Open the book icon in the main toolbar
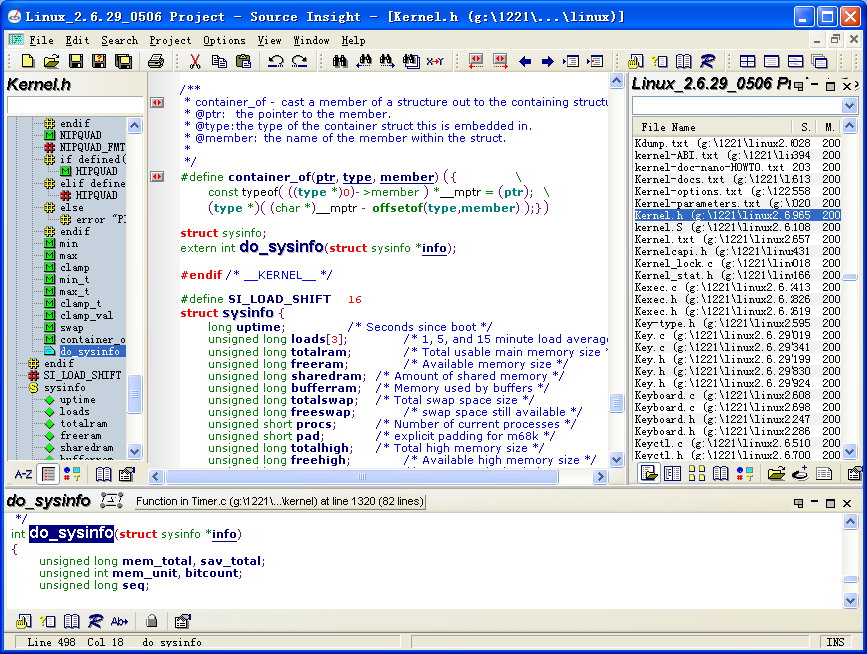Viewport: 867px width, 654px height. [683, 61]
